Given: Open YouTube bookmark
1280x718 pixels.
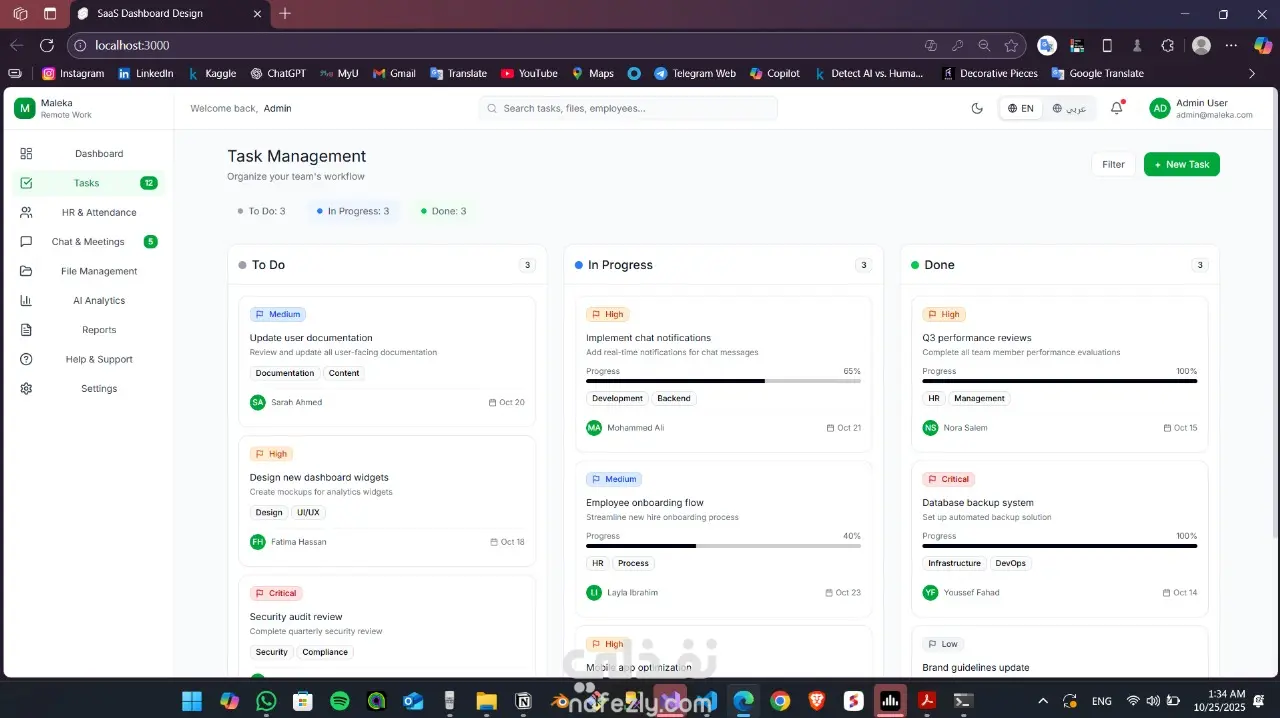Looking at the screenshot, I should click(x=529, y=73).
